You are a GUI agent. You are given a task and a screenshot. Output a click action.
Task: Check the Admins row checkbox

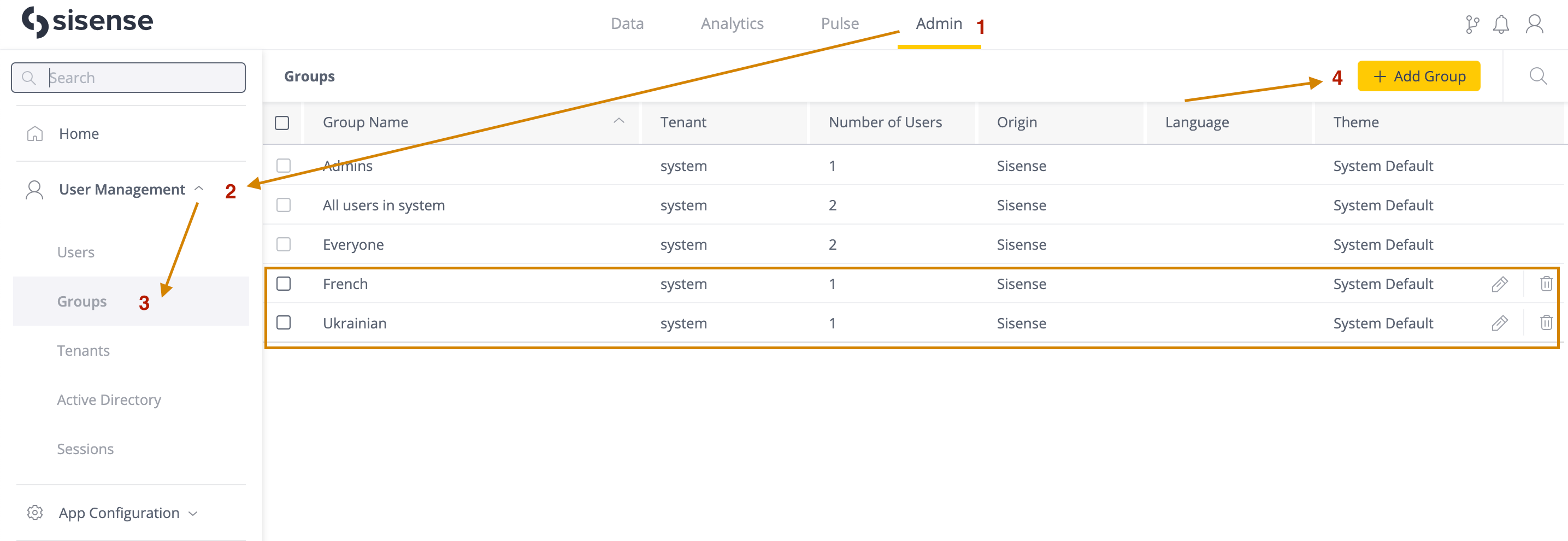(284, 166)
